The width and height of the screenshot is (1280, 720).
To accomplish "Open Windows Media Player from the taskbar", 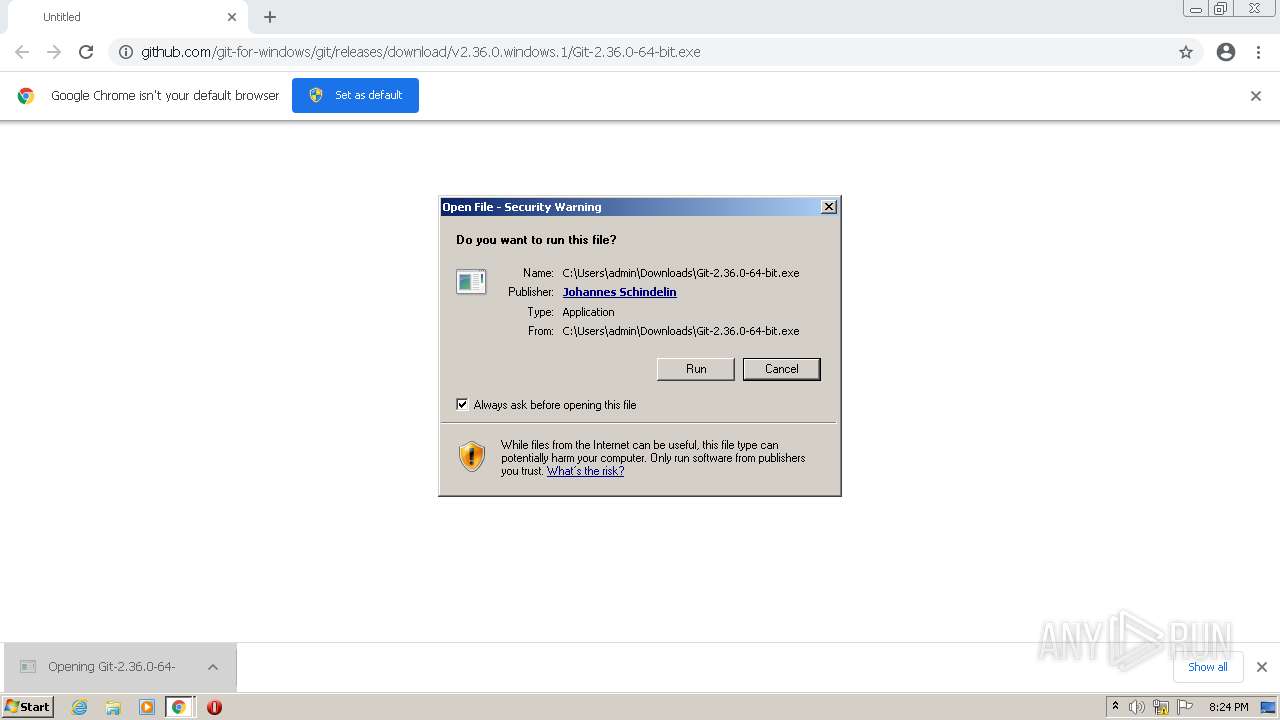I will [x=147, y=707].
